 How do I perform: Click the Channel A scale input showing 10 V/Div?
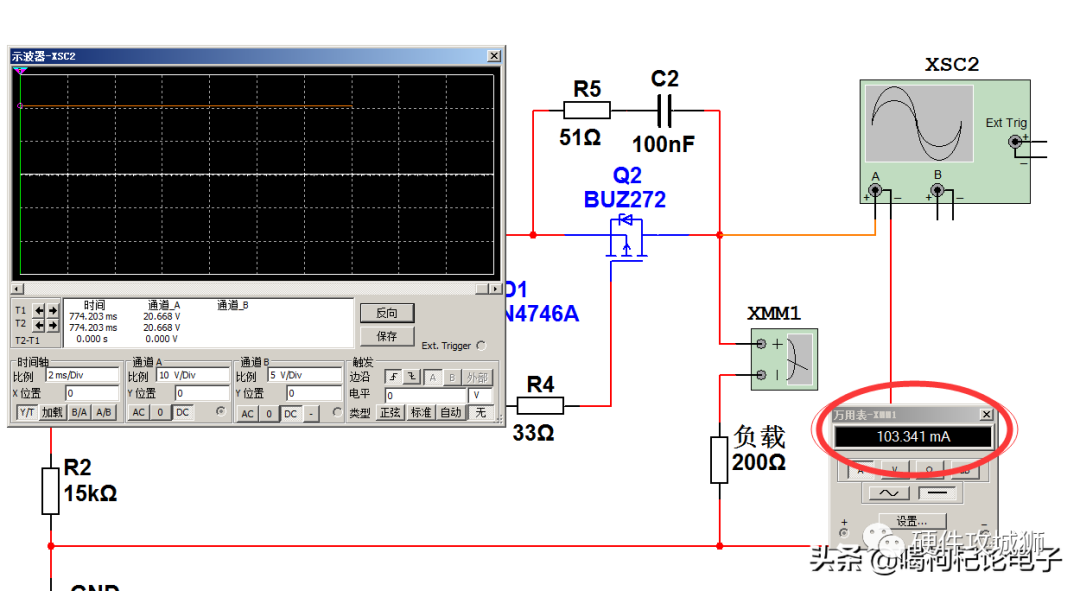(x=190, y=376)
